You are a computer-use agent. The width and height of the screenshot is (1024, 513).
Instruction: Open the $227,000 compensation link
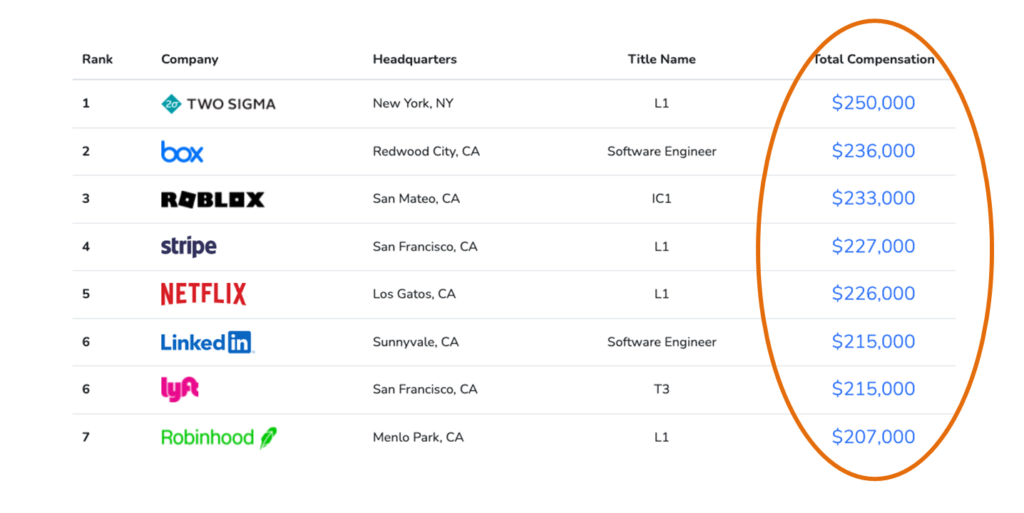tap(873, 246)
